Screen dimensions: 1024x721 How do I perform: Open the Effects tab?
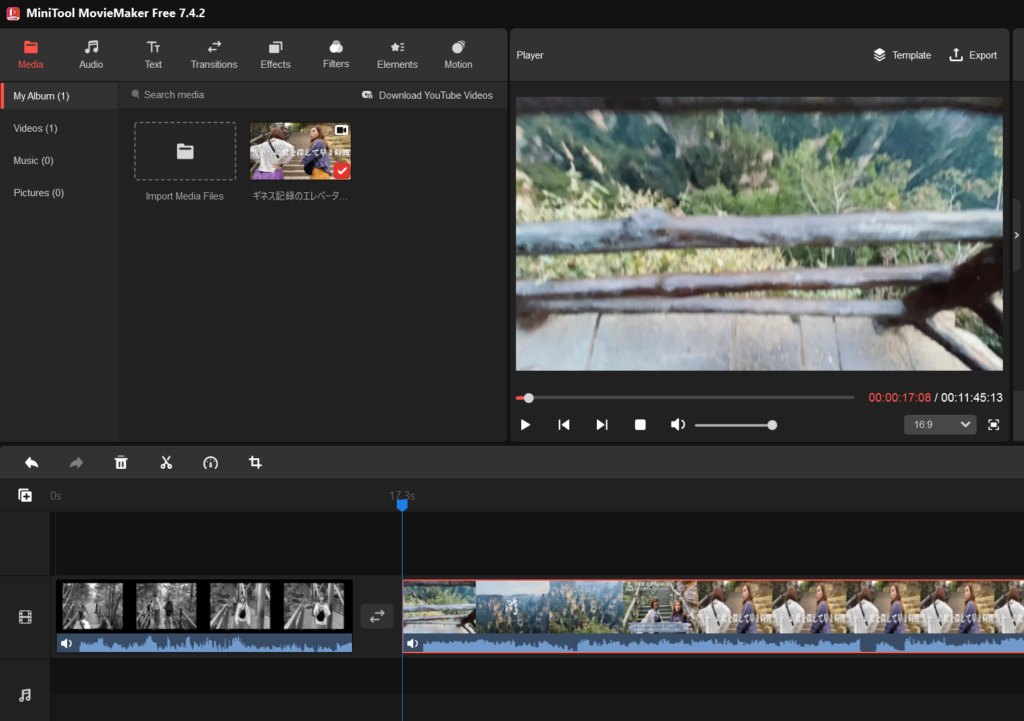275,54
